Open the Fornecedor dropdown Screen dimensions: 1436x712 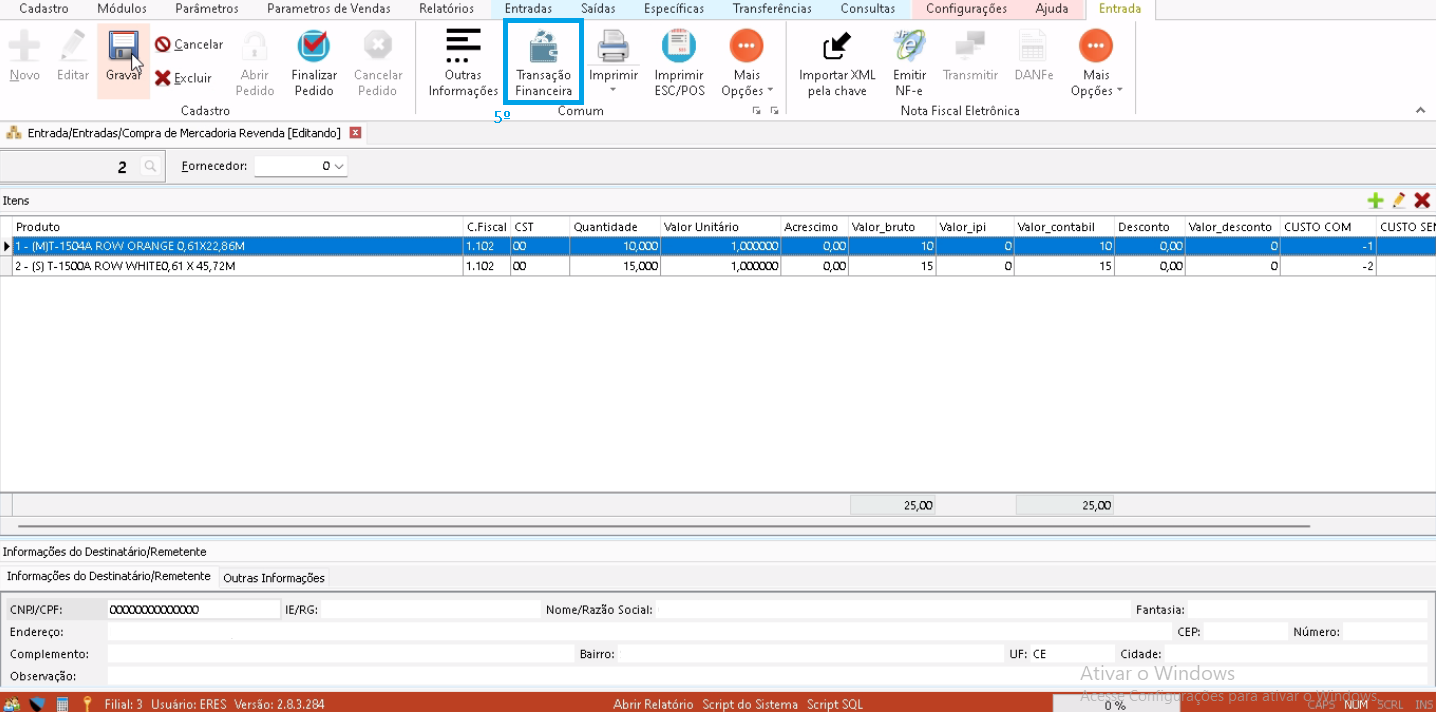coord(339,167)
